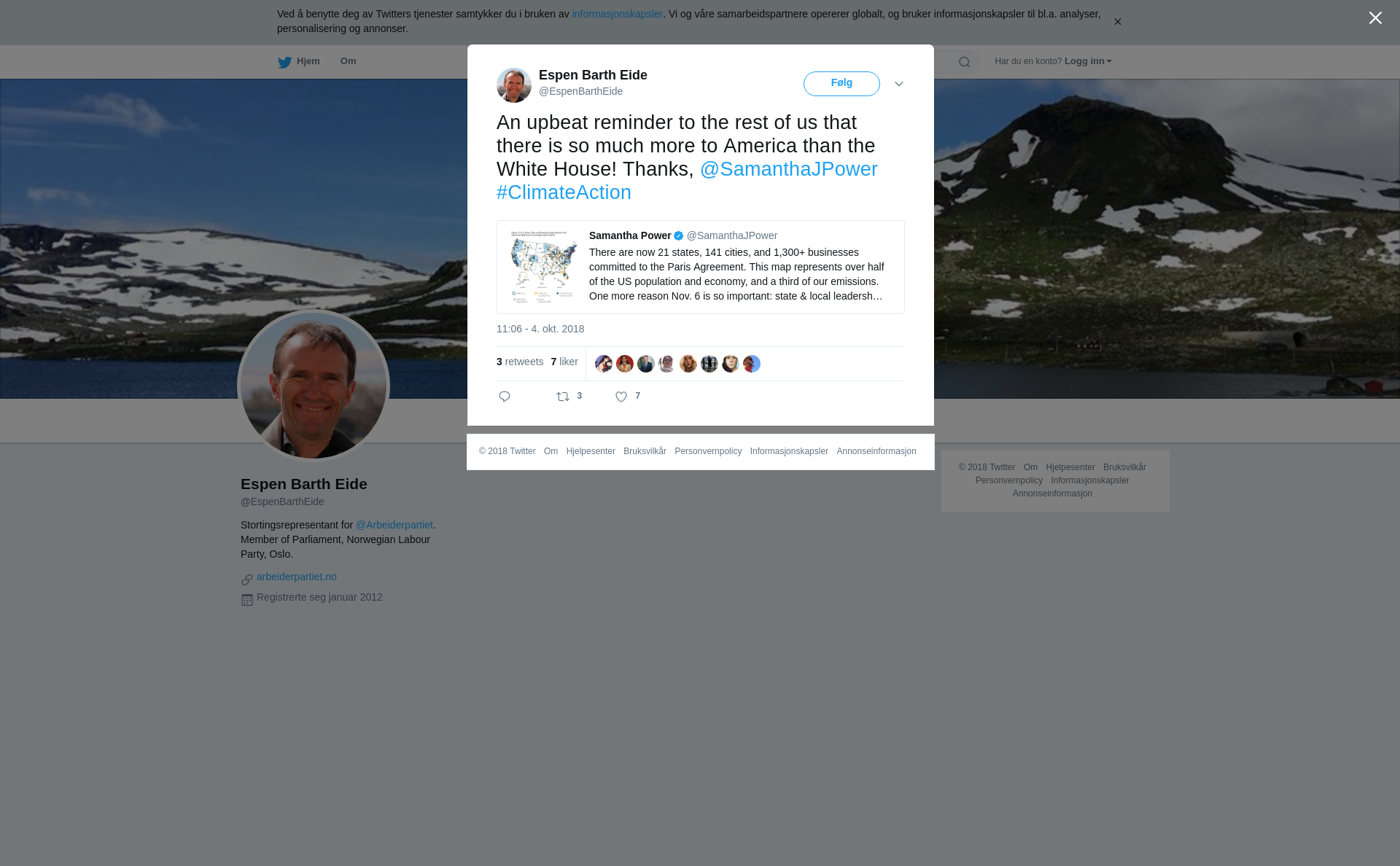
Task: Click the search magnifier icon
Action: (965, 62)
